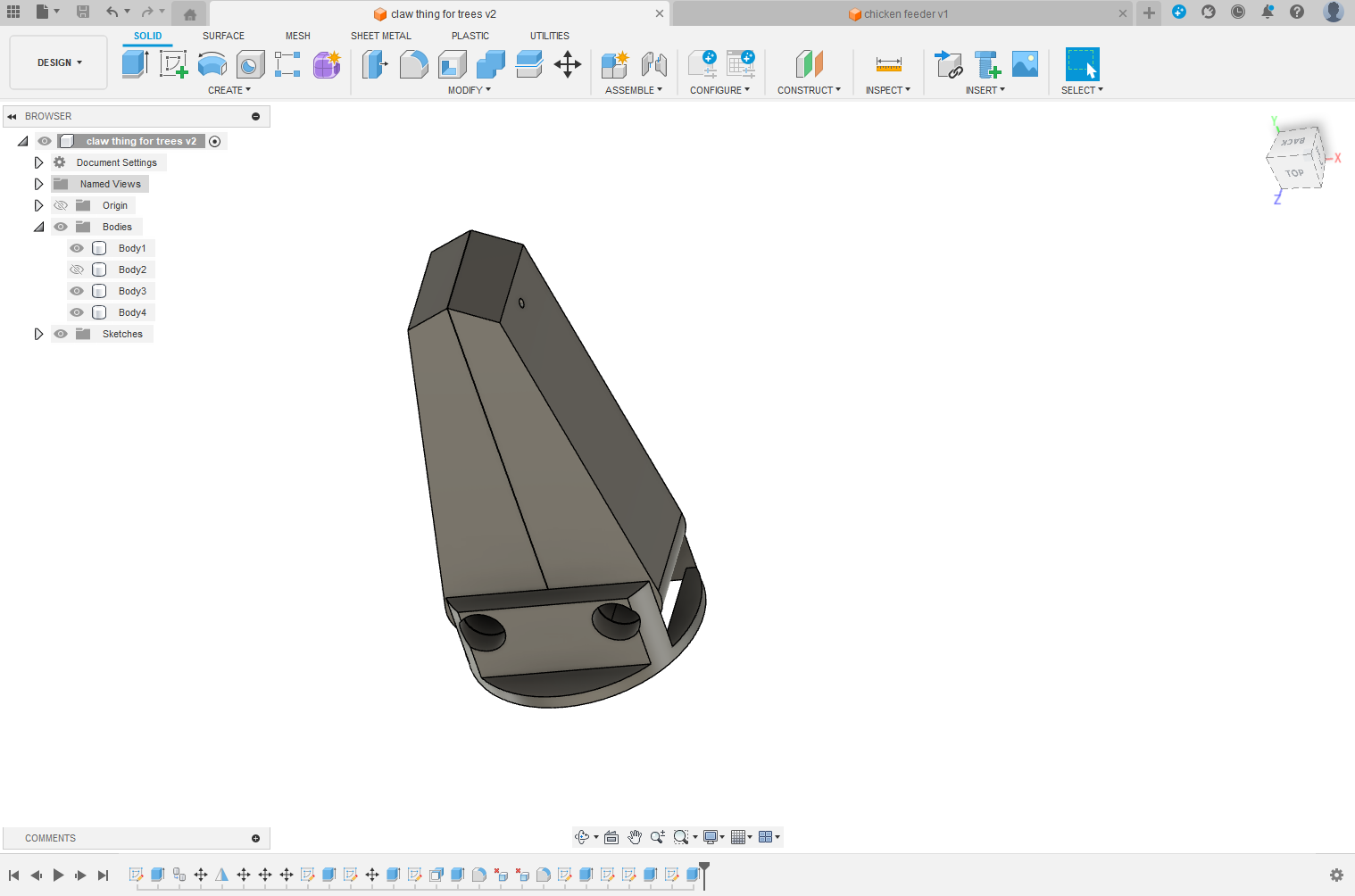Show Body2 using its eye icon
1355x896 pixels.
(77, 270)
